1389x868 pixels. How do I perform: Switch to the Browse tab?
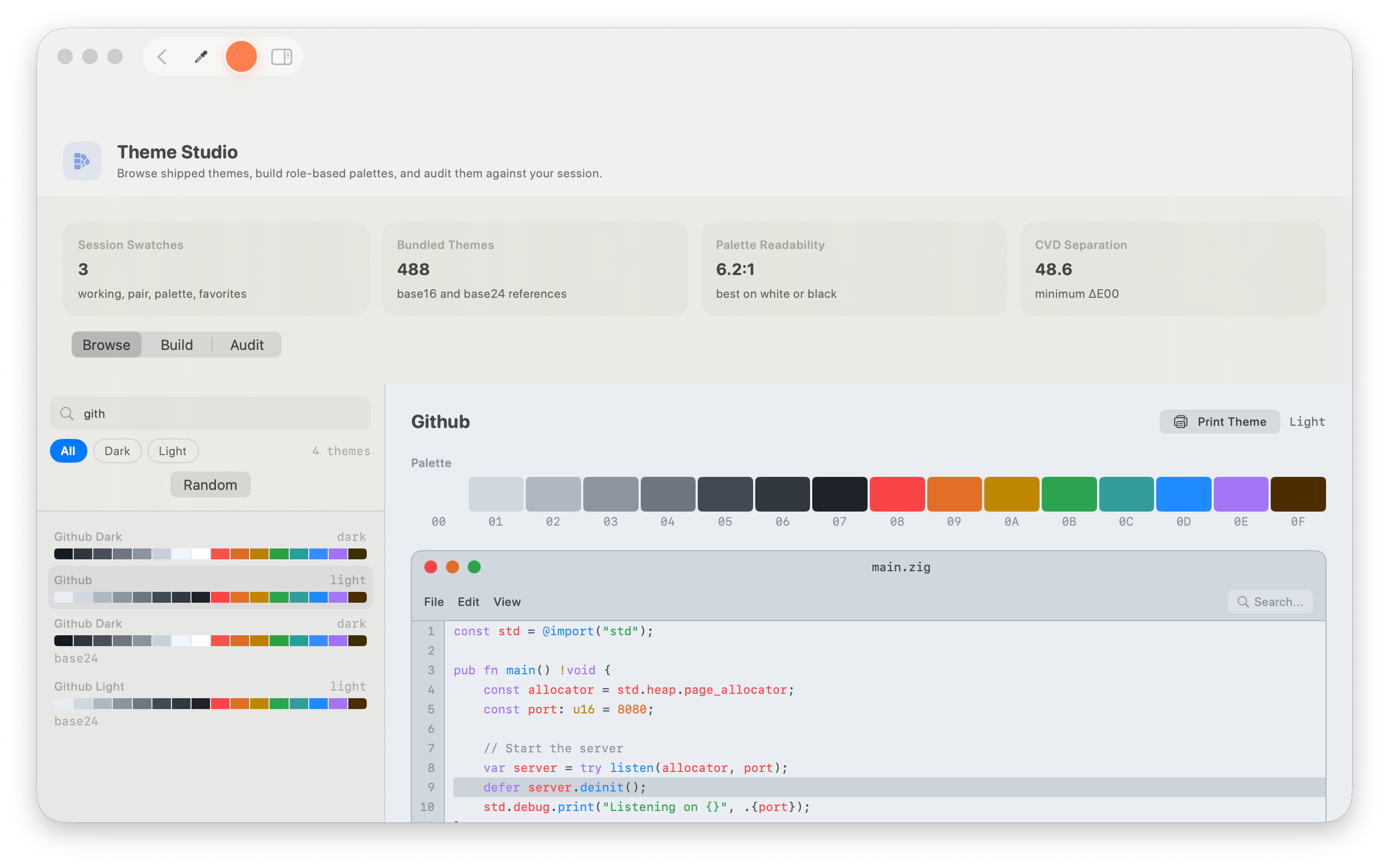(x=107, y=344)
